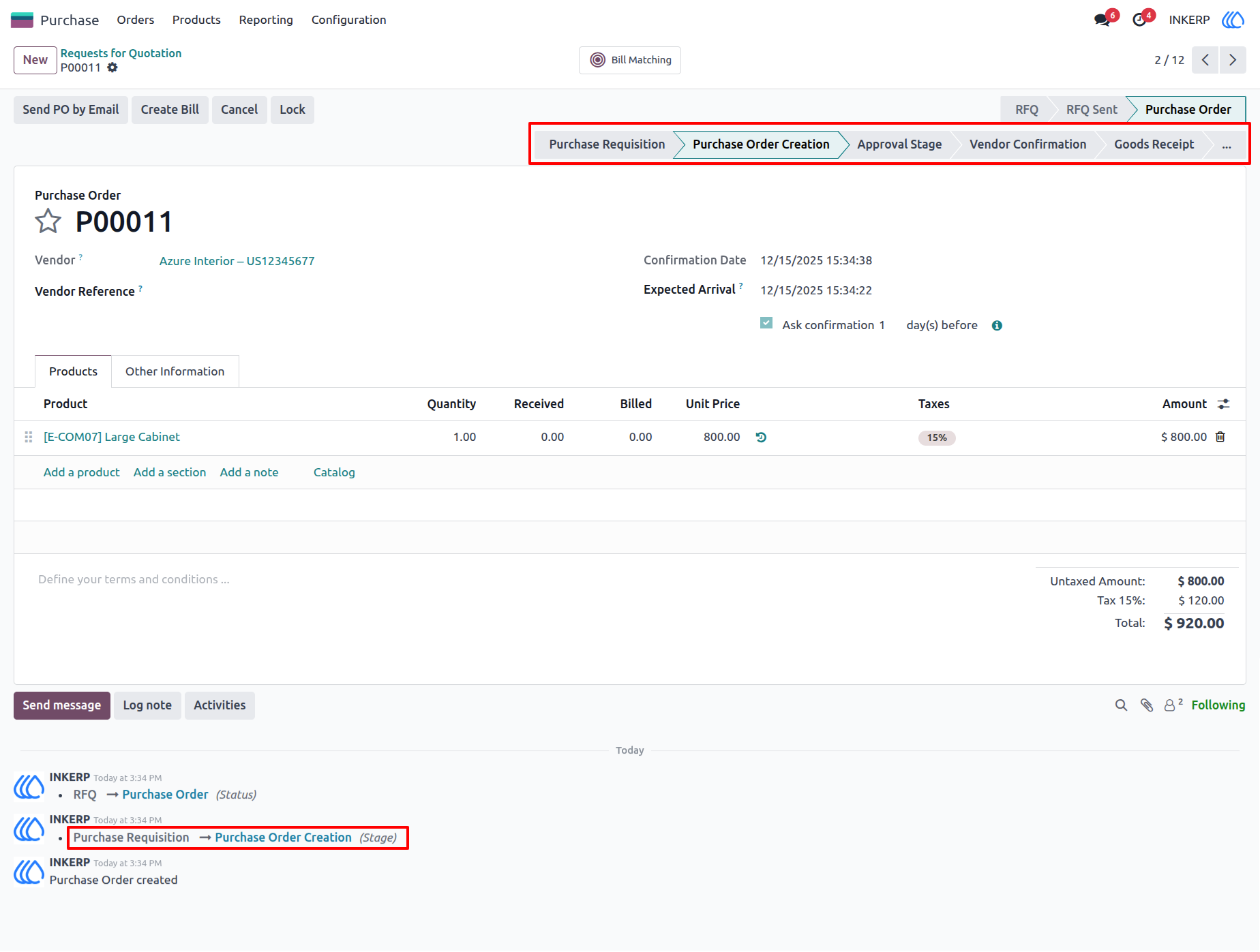The image size is (1260, 952).
Task: Search the chatter messages
Action: pyautogui.click(x=1121, y=705)
